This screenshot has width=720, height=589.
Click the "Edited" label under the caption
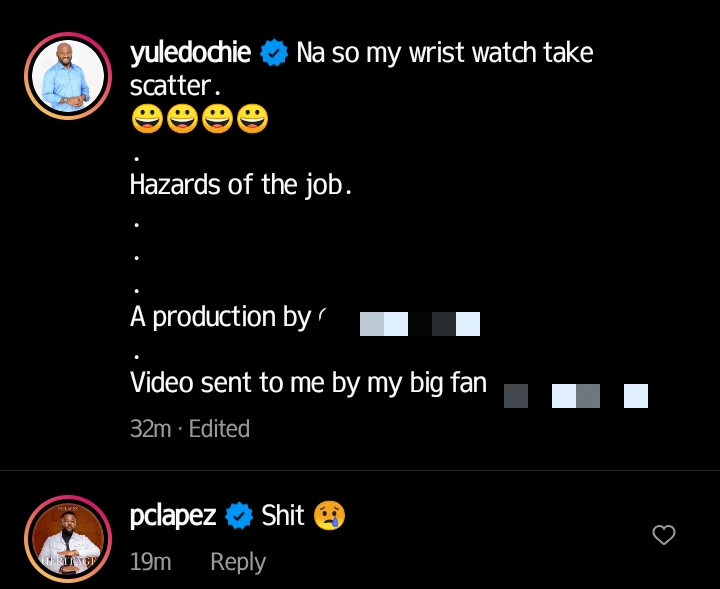[219, 429]
